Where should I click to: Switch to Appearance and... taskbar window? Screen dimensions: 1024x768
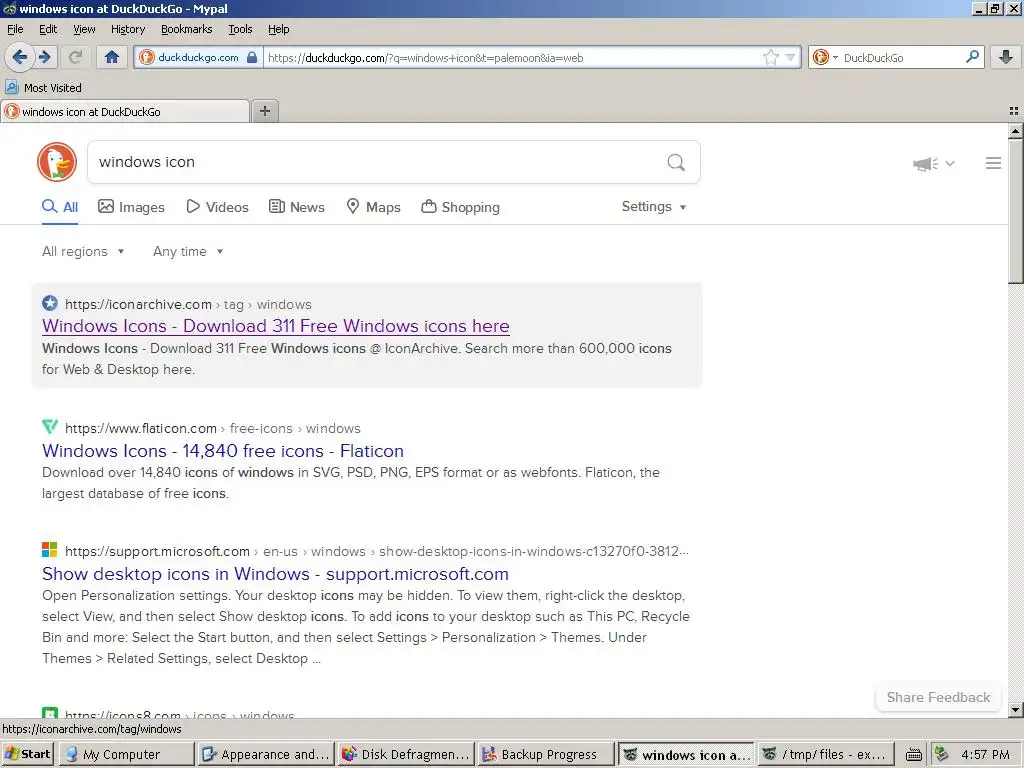pos(266,754)
